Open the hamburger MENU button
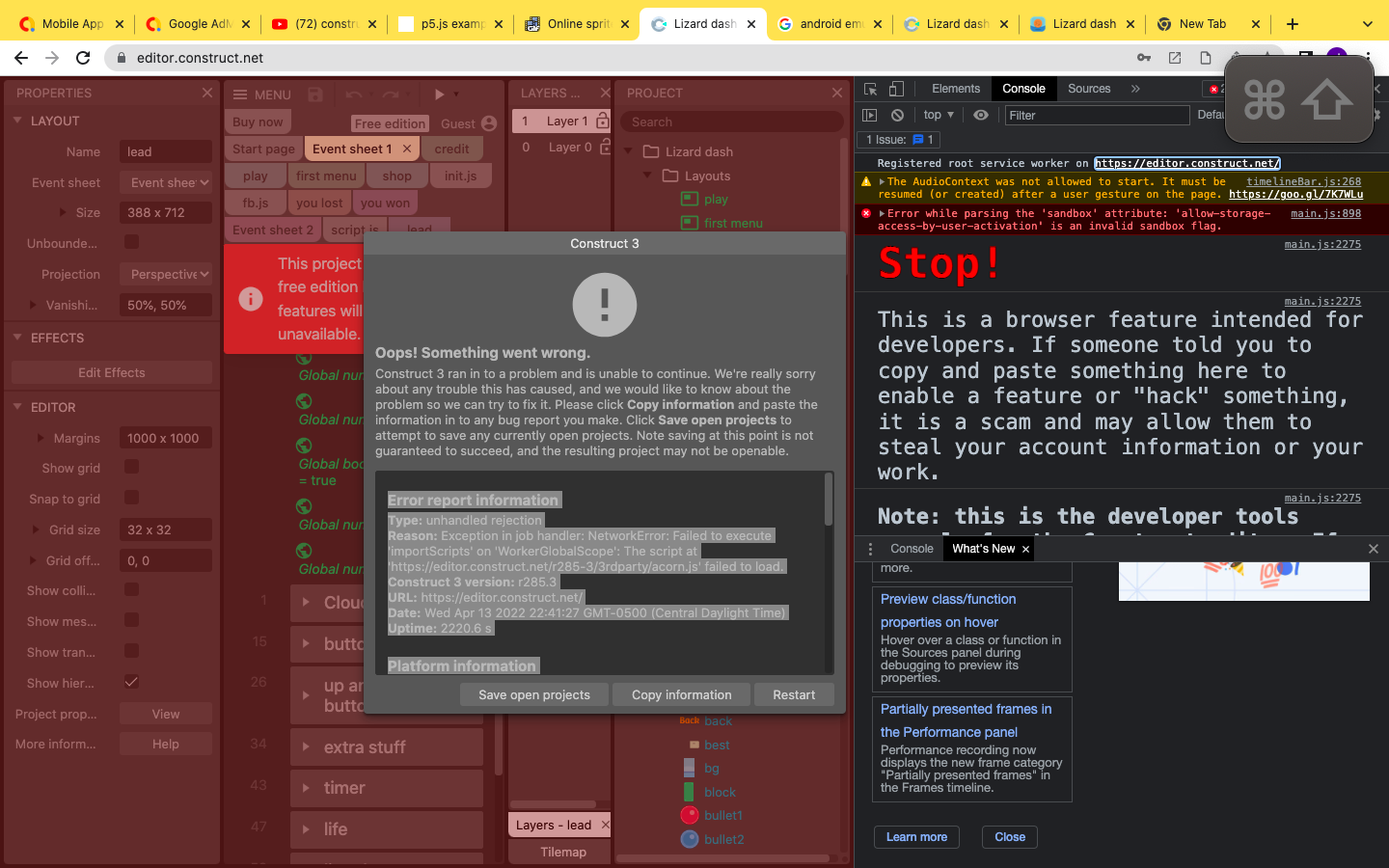 click(x=262, y=95)
